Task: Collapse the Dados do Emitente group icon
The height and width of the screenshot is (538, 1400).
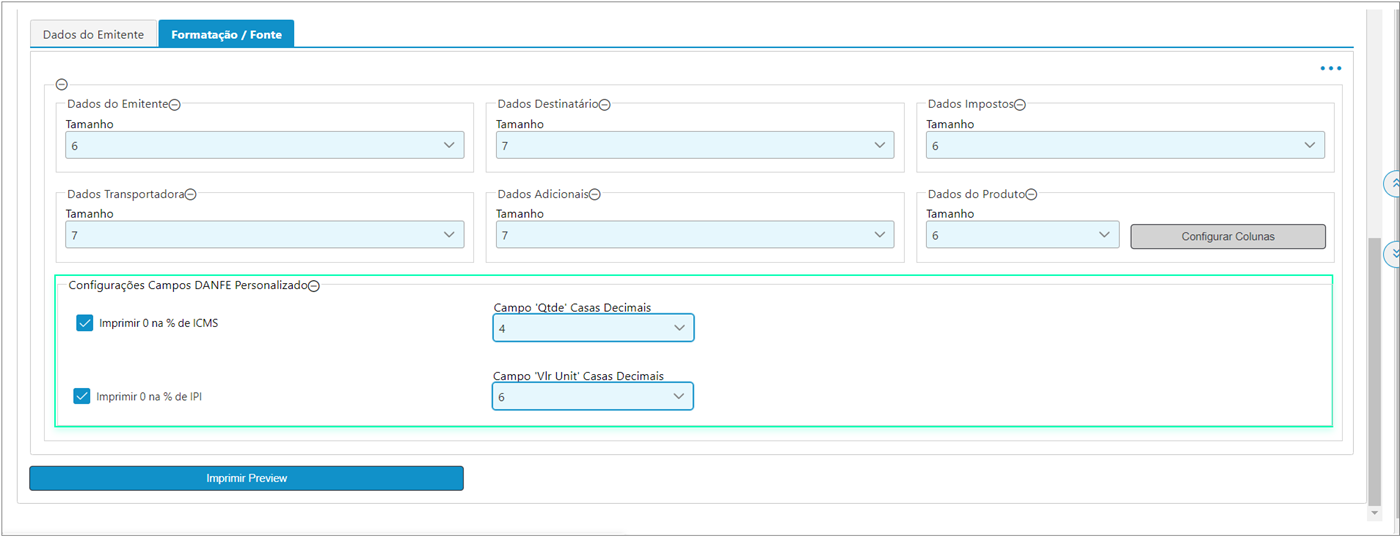Action: (174, 104)
